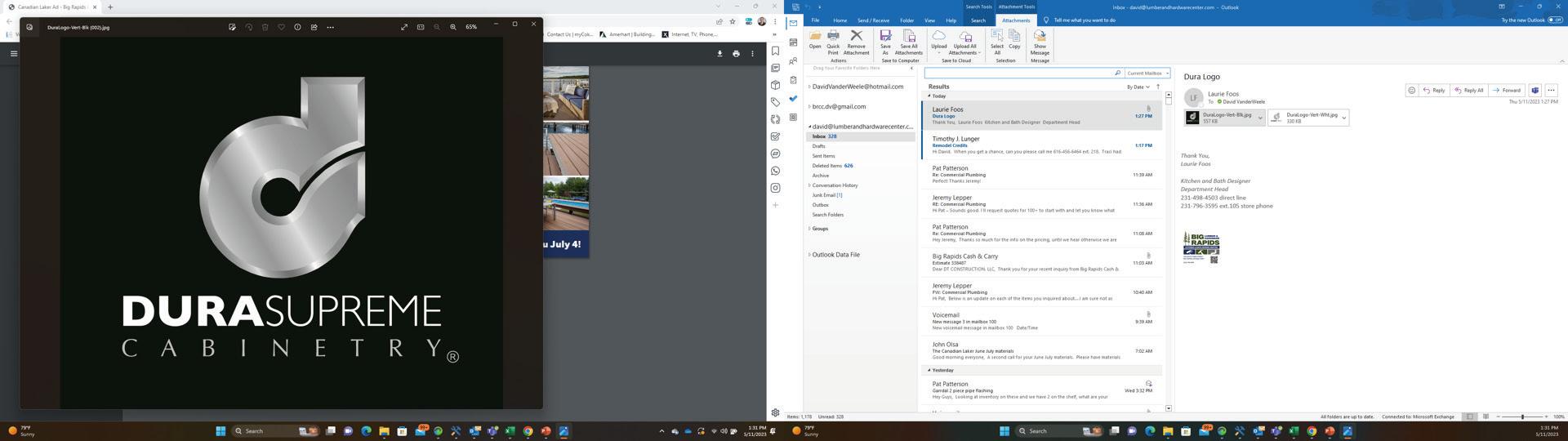
Task: Favorite the image using the heart icon
Action: [x=282, y=27]
